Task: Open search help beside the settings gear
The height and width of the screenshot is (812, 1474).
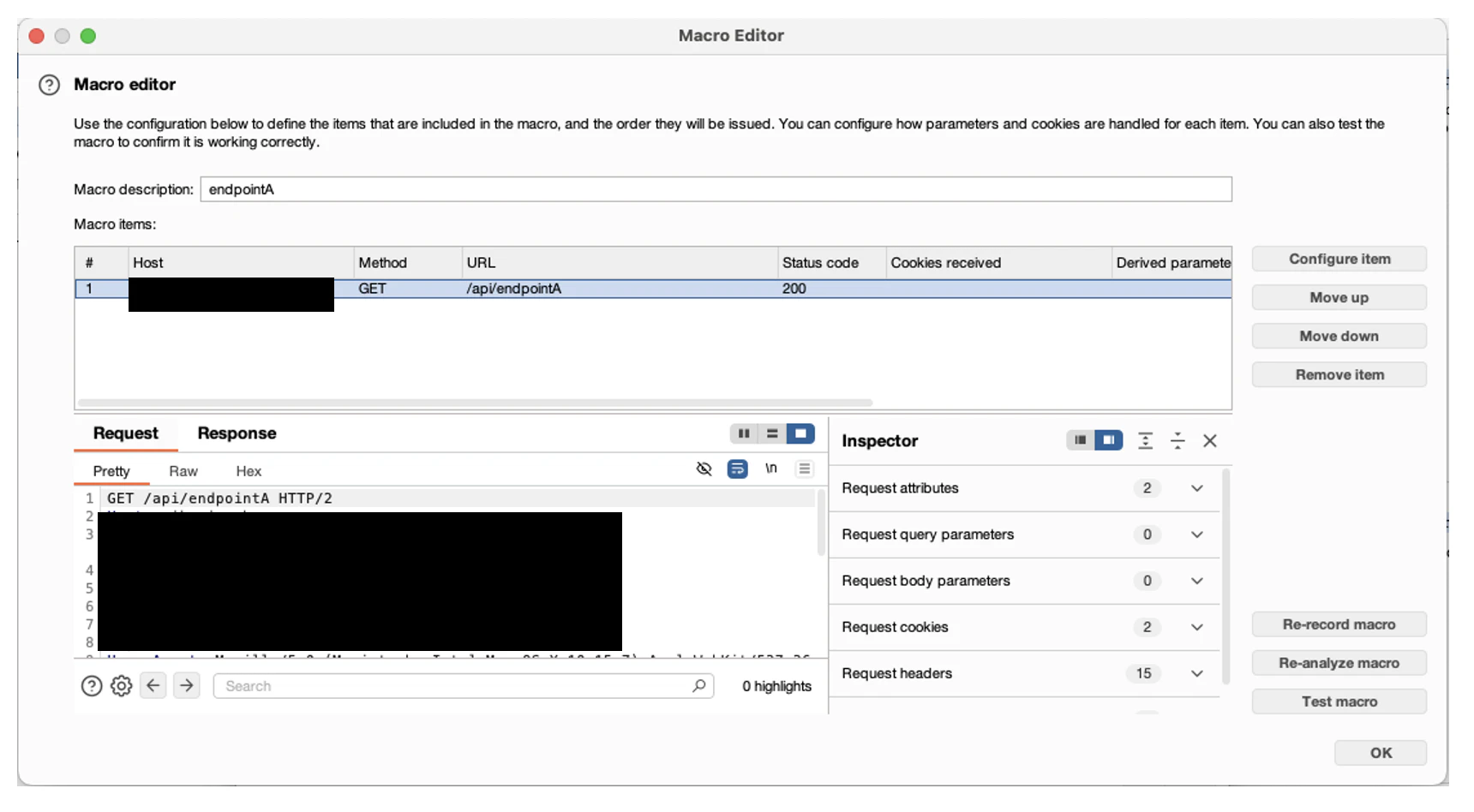Action: (x=92, y=686)
